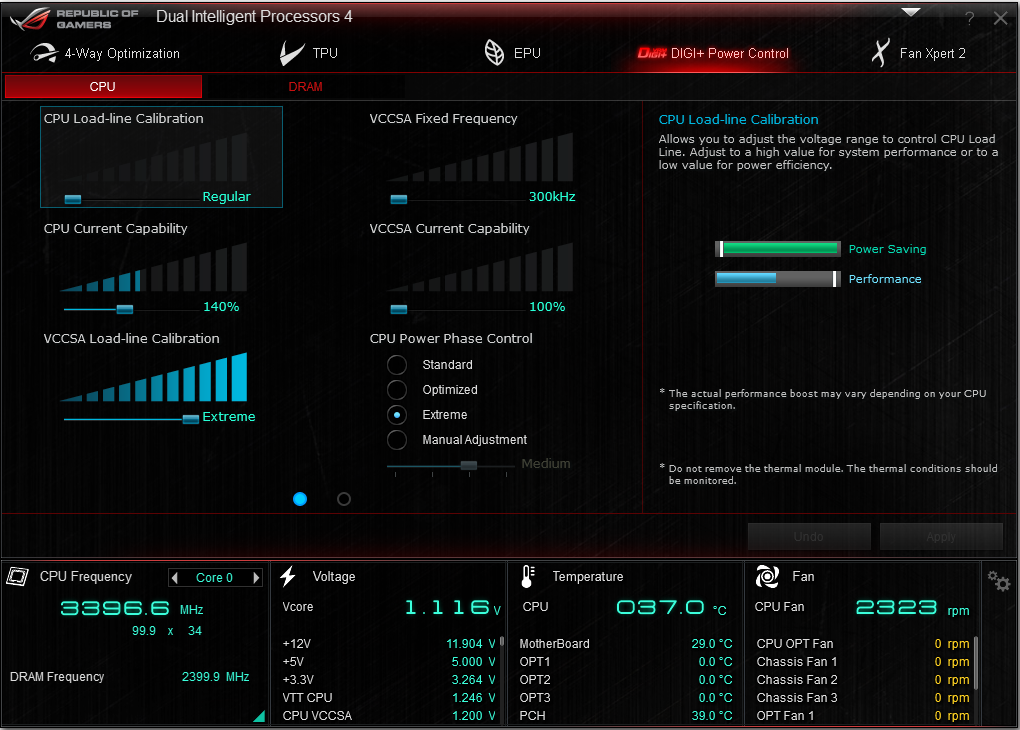
Task: Click the TPU icon
Action: (292, 53)
